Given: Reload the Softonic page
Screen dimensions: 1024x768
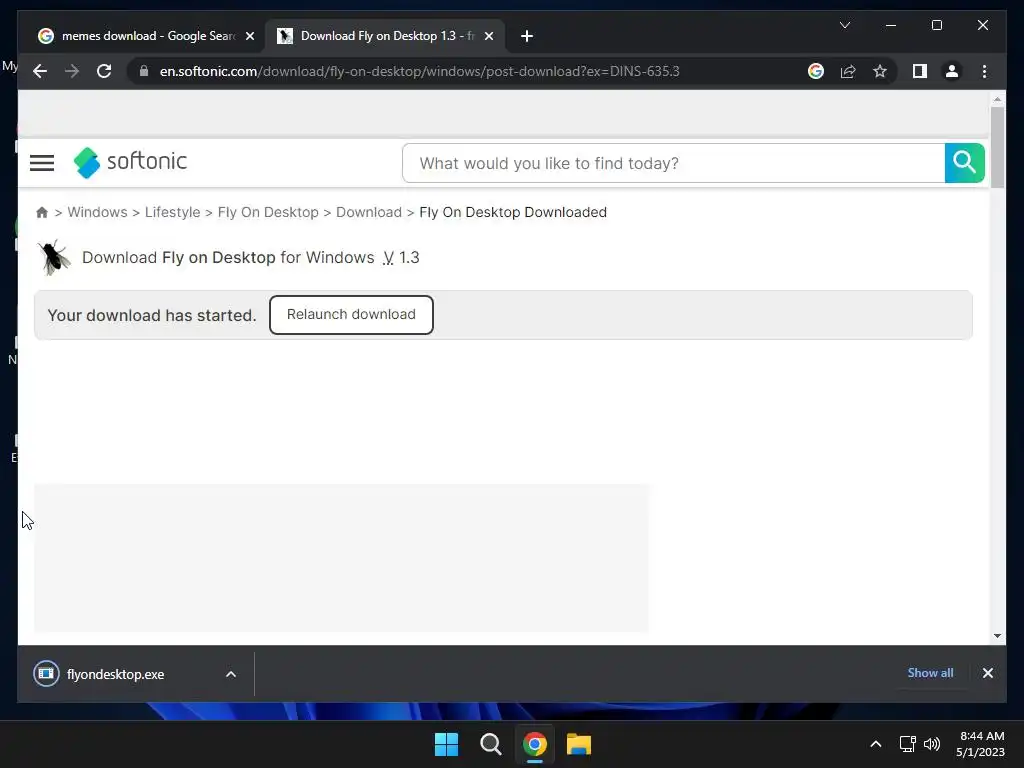Looking at the screenshot, I should coord(104,71).
